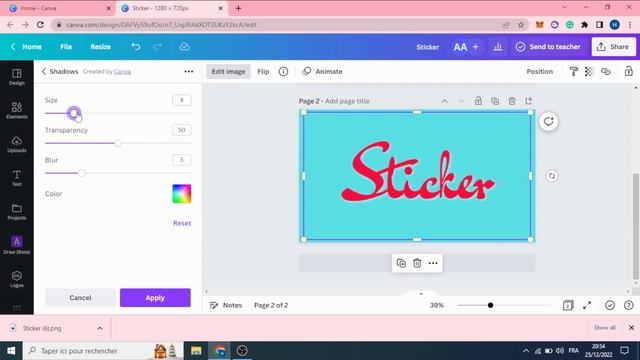Open Shadows panel more options

pos(189,71)
